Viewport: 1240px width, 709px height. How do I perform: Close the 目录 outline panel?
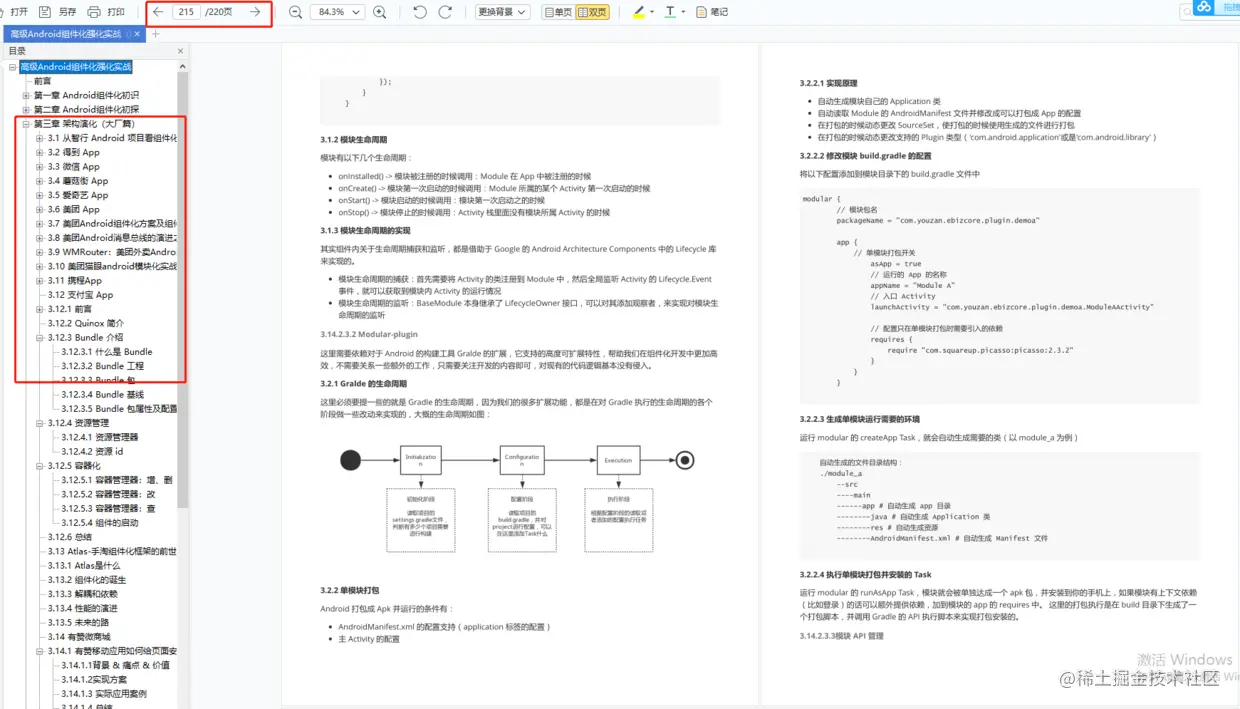point(181,51)
